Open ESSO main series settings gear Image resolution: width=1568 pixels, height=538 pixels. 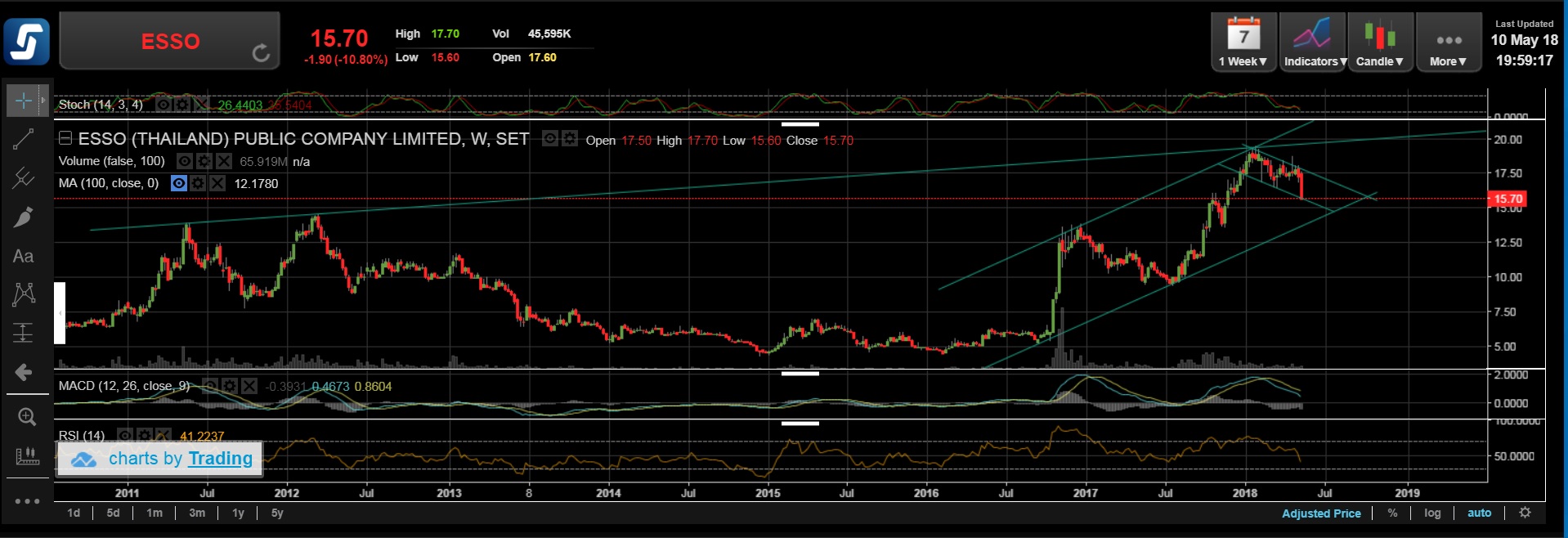(570, 138)
